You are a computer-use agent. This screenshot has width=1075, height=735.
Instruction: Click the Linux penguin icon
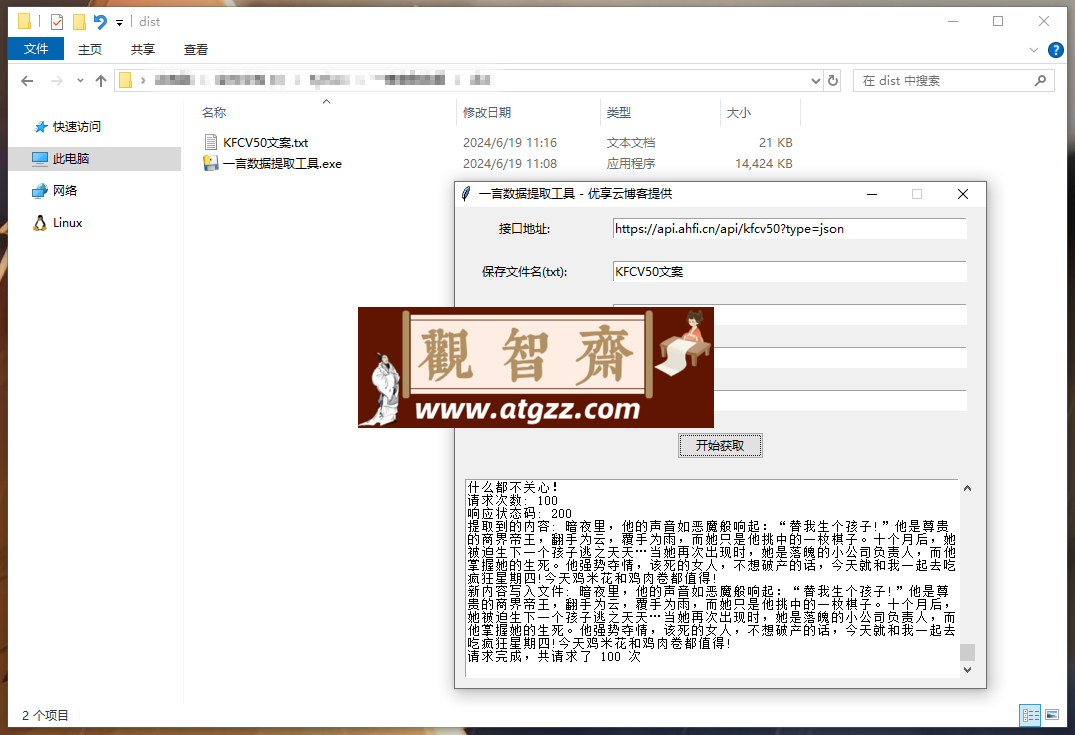40,223
